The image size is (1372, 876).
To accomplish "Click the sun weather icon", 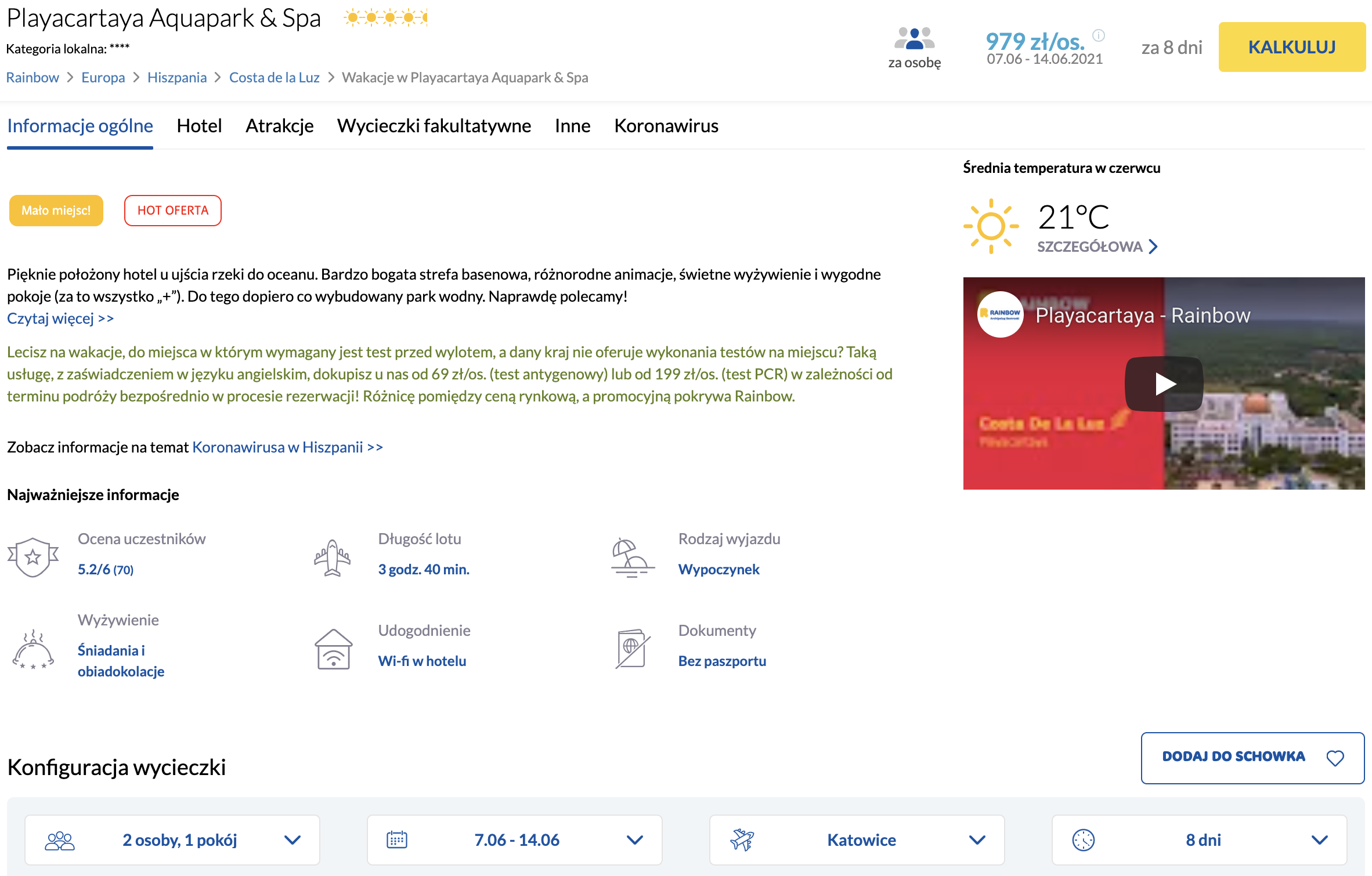I will (x=991, y=226).
